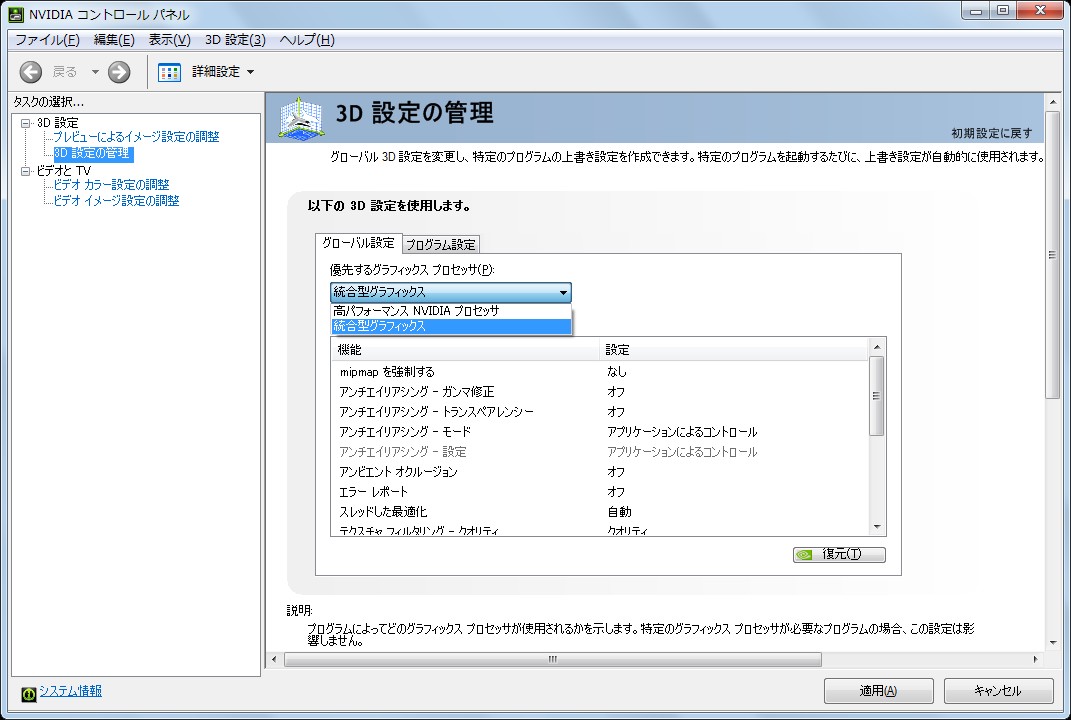This screenshot has height=720, width=1071.
Task: Open the 詳細設定 view mode dropdown
Action: (x=250, y=72)
